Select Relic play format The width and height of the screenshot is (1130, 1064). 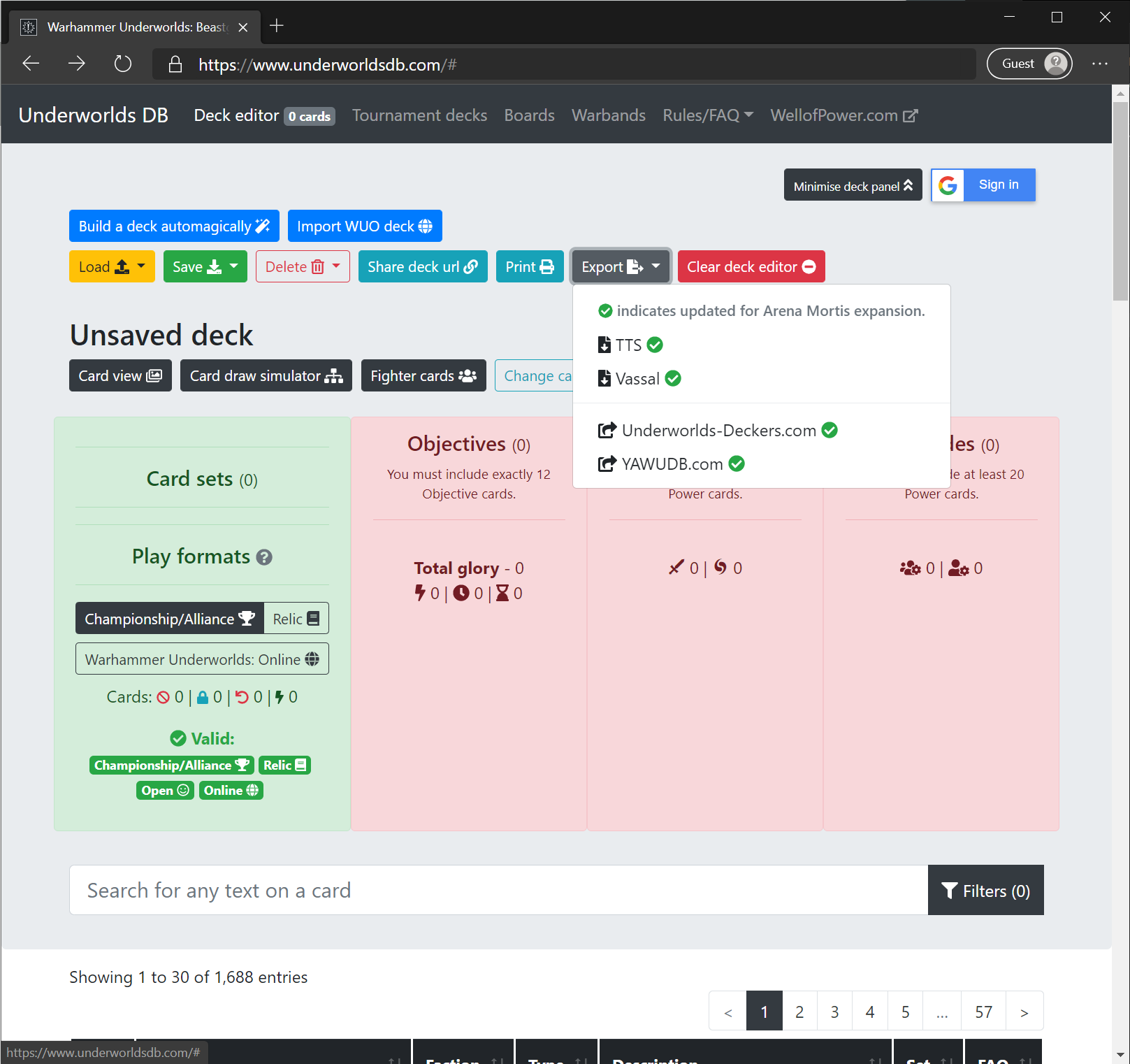click(x=296, y=619)
